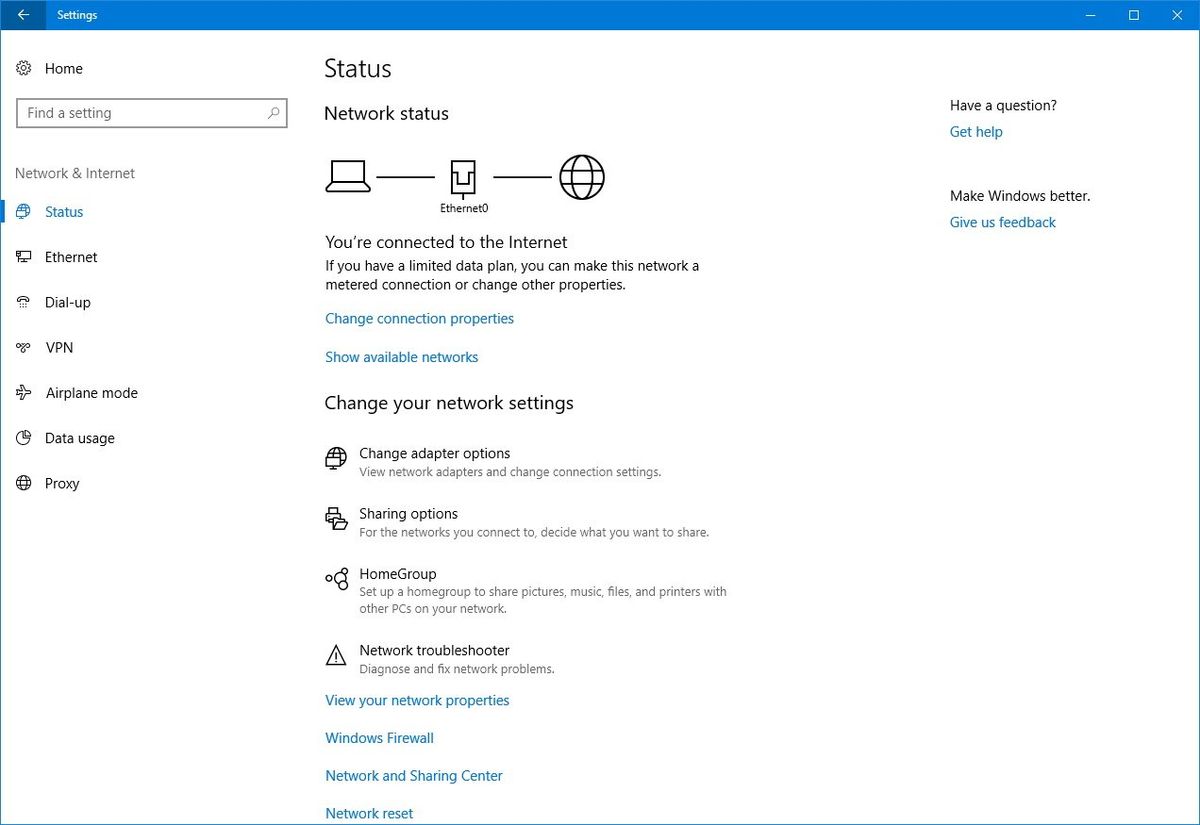Open View your network properties

point(417,700)
